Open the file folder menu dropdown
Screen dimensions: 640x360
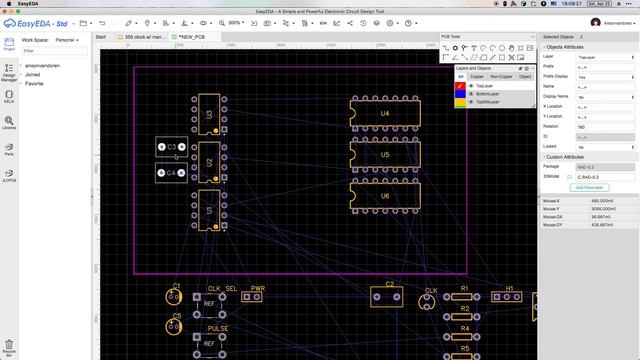(85, 23)
